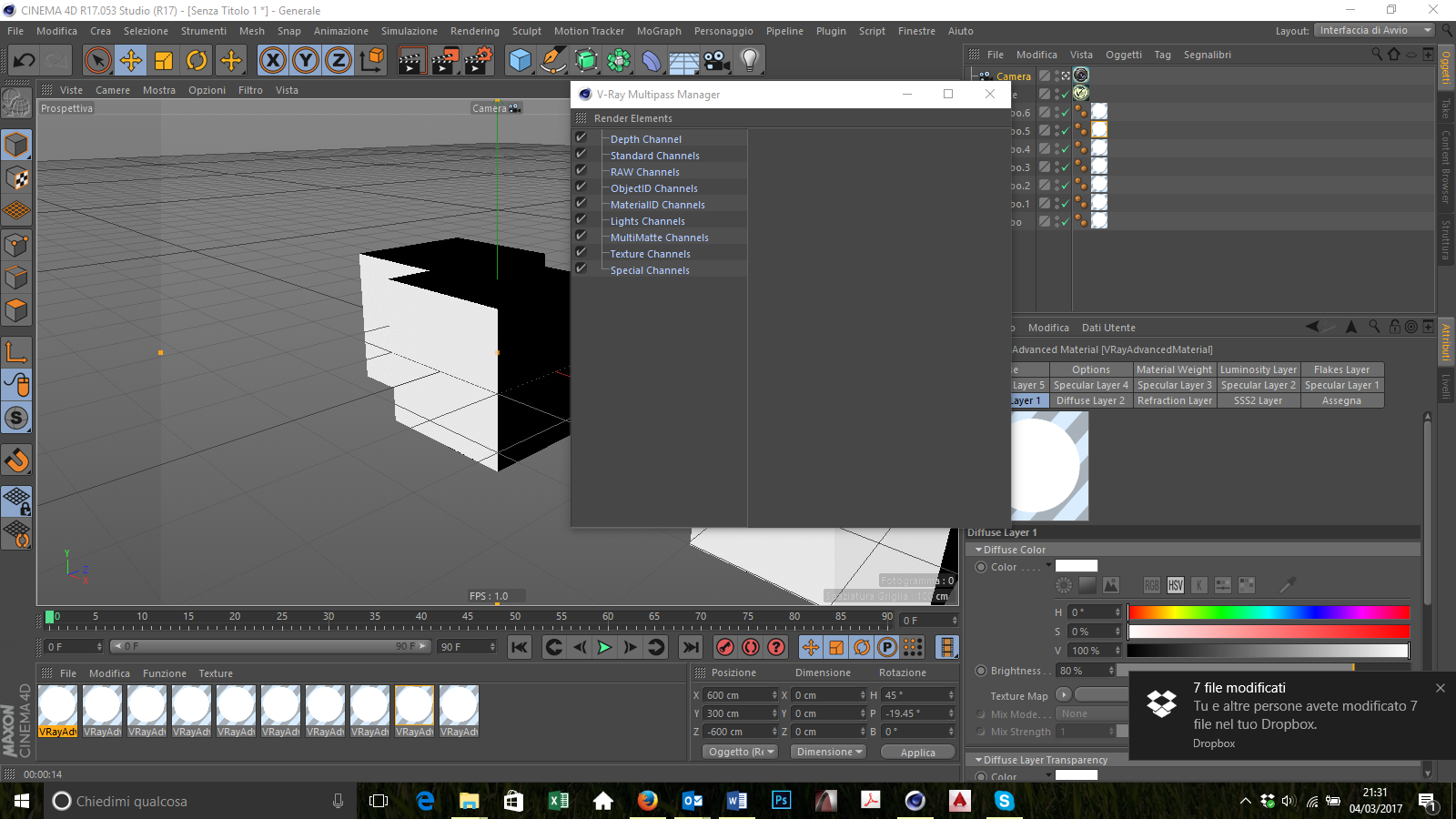The height and width of the screenshot is (819, 1456).
Task: Select the Rotate tool icon
Action: pyautogui.click(x=197, y=61)
